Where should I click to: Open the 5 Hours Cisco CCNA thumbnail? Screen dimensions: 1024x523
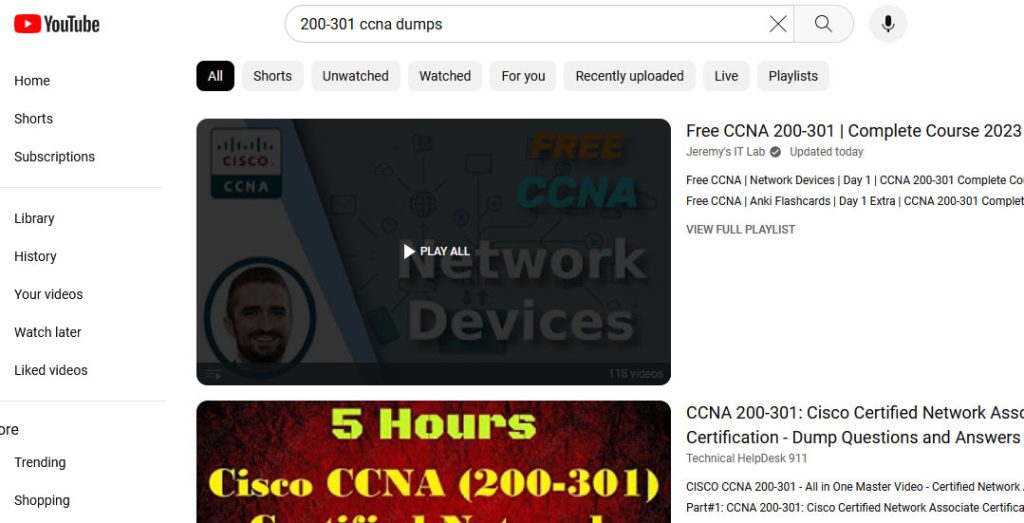[x=434, y=462]
